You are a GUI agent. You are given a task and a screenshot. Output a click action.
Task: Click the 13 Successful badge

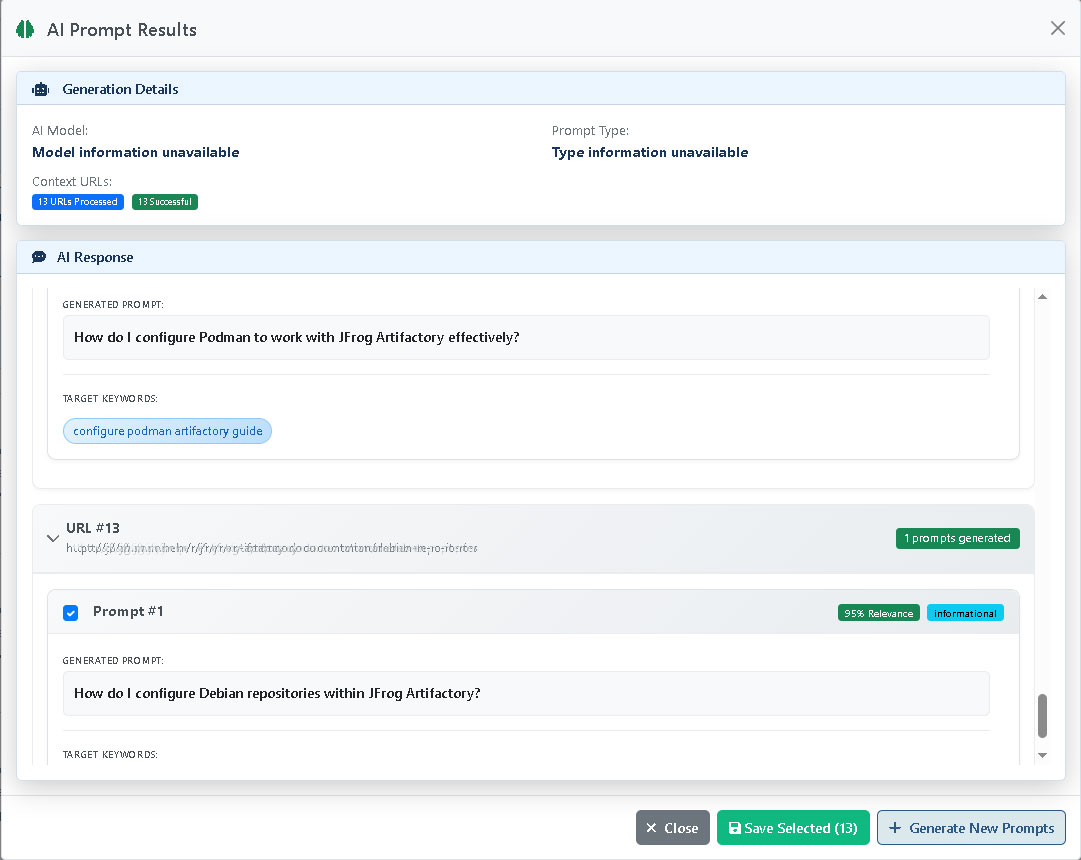click(164, 201)
